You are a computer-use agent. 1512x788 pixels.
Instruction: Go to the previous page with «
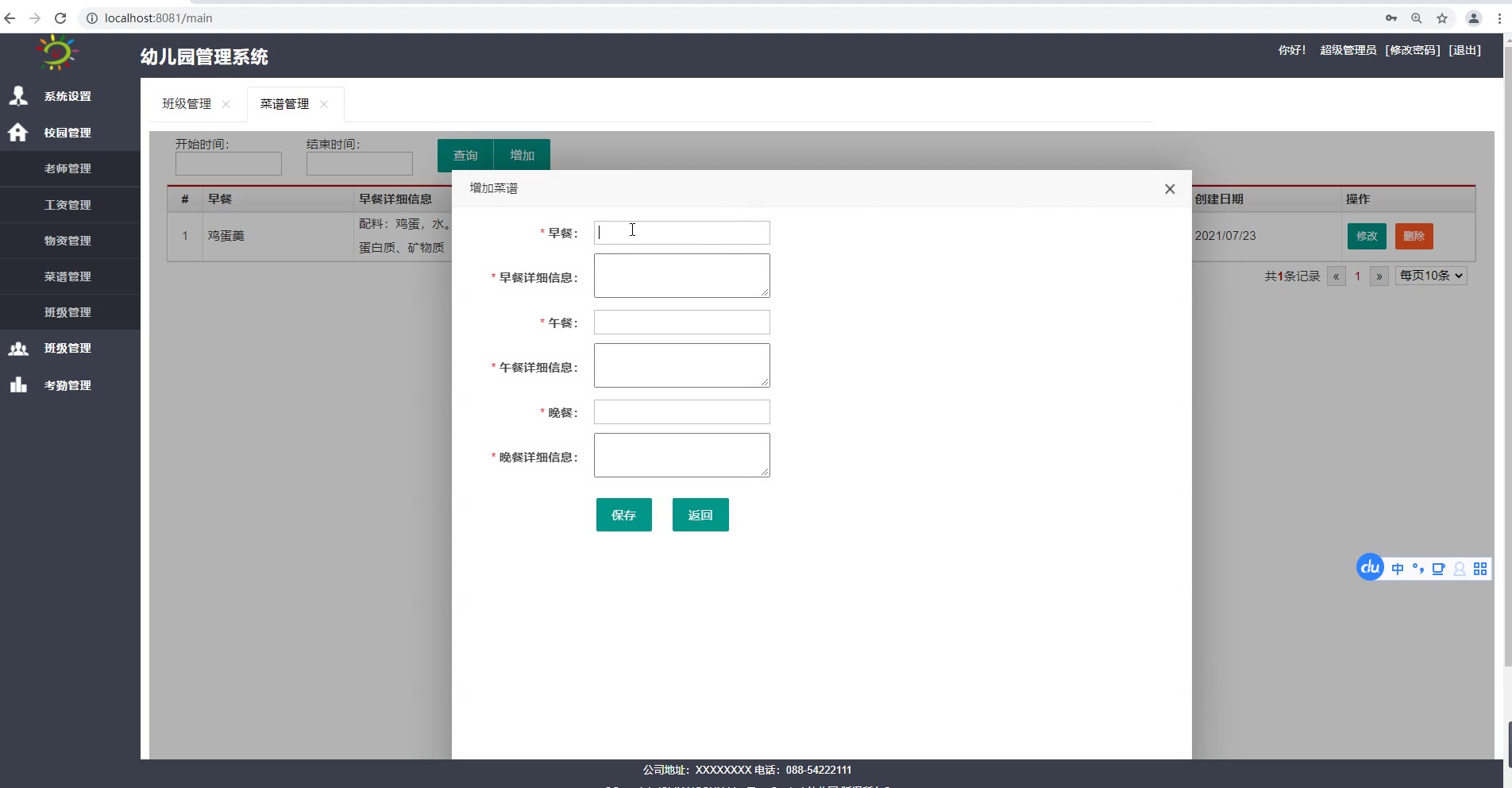pos(1336,276)
